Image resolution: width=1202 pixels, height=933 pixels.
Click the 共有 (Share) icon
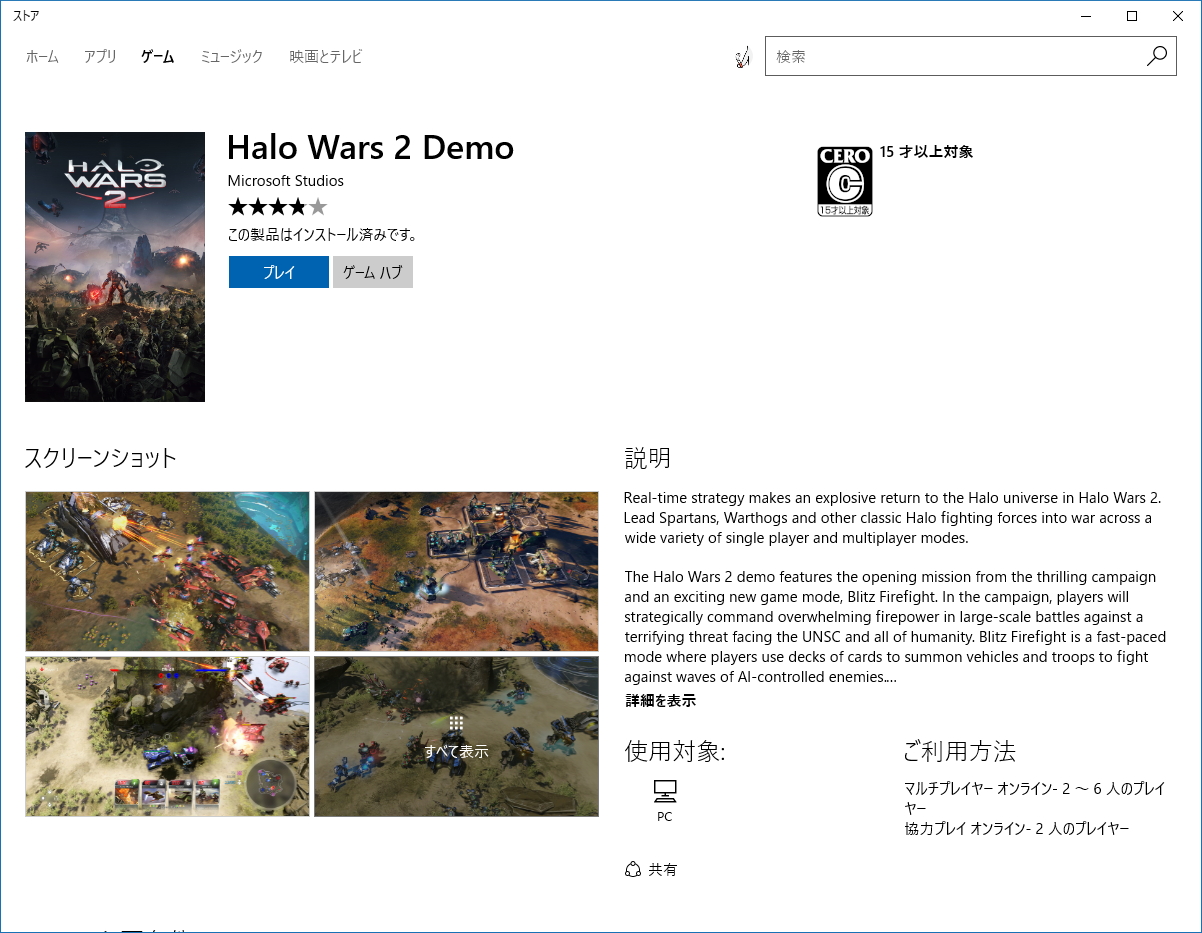(x=632, y=869)
